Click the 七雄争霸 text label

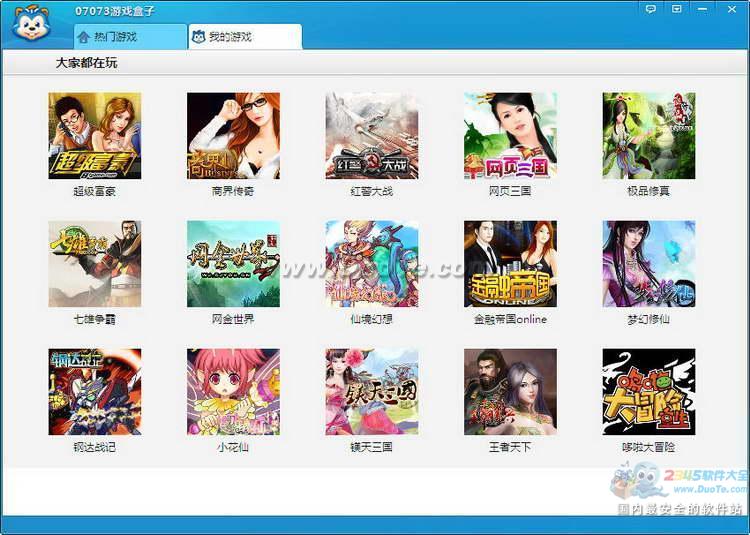tap(95, 319)
